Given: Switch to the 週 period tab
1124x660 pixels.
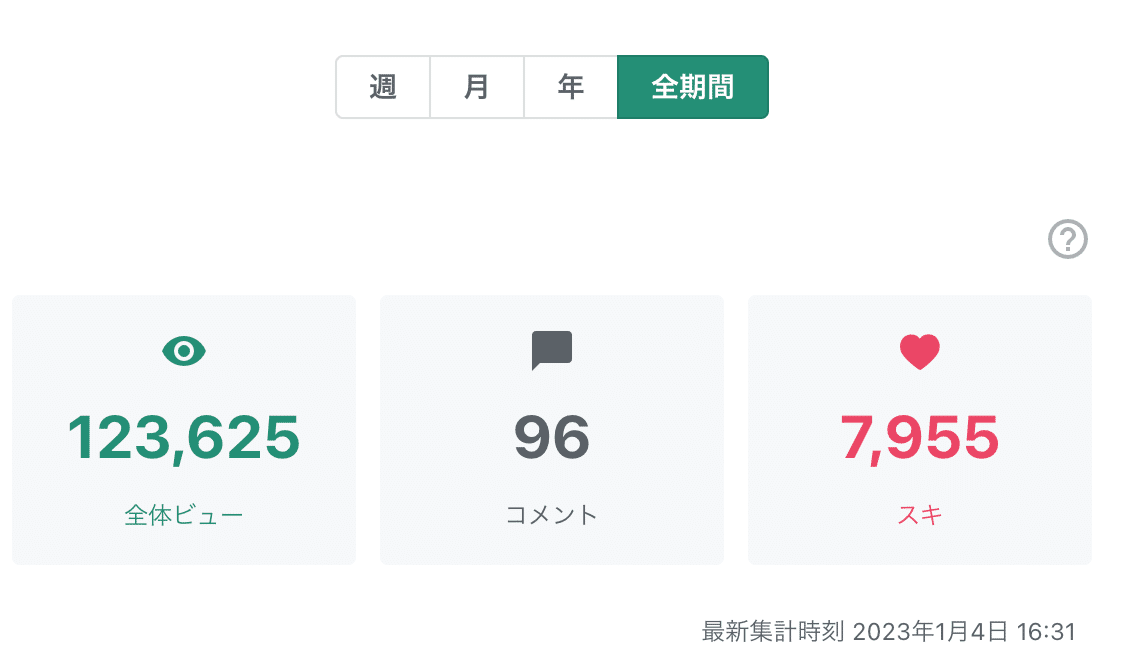Looking at the screenshot, I should (383, 87).
